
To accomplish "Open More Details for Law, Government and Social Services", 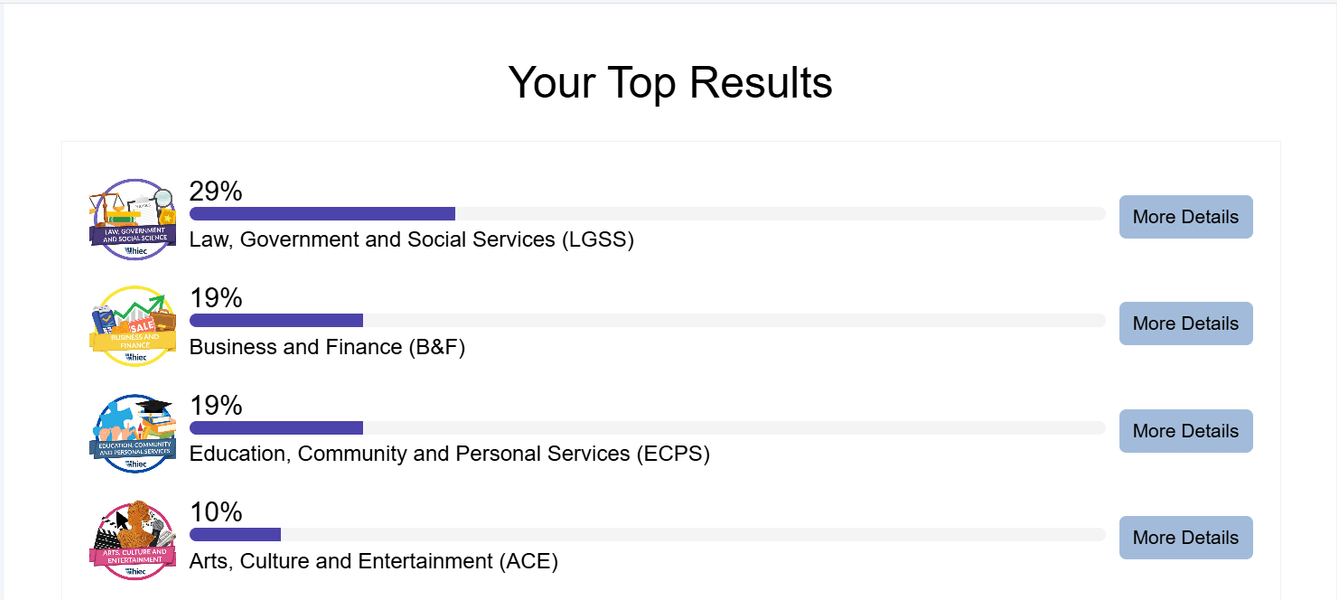I will tap(1185, 217).
